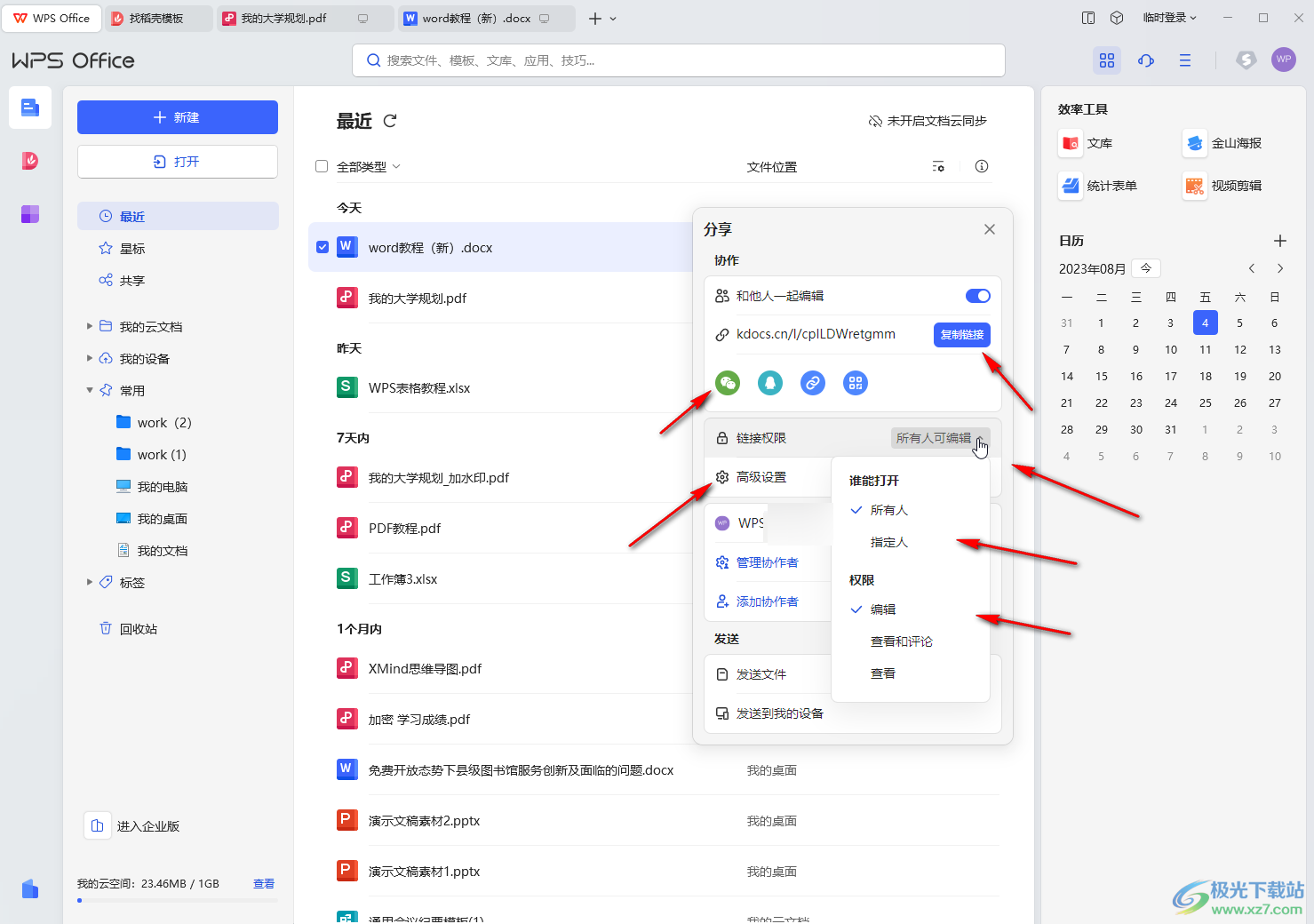
Task: Open 全部类型 filter dropdown
Action: click(369, 166)
